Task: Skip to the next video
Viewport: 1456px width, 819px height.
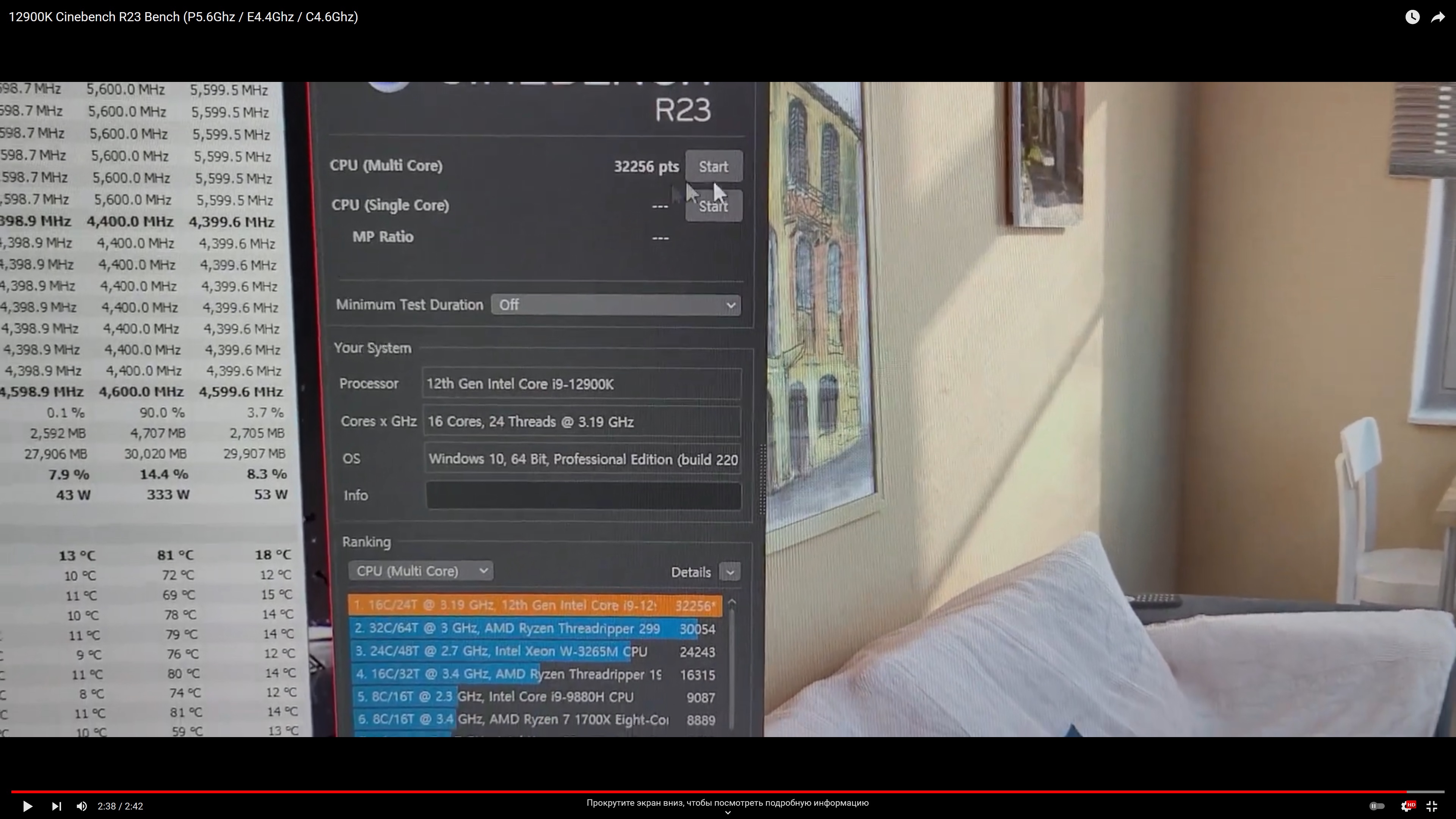Action: pyautogui.click(x=56, y=806)
